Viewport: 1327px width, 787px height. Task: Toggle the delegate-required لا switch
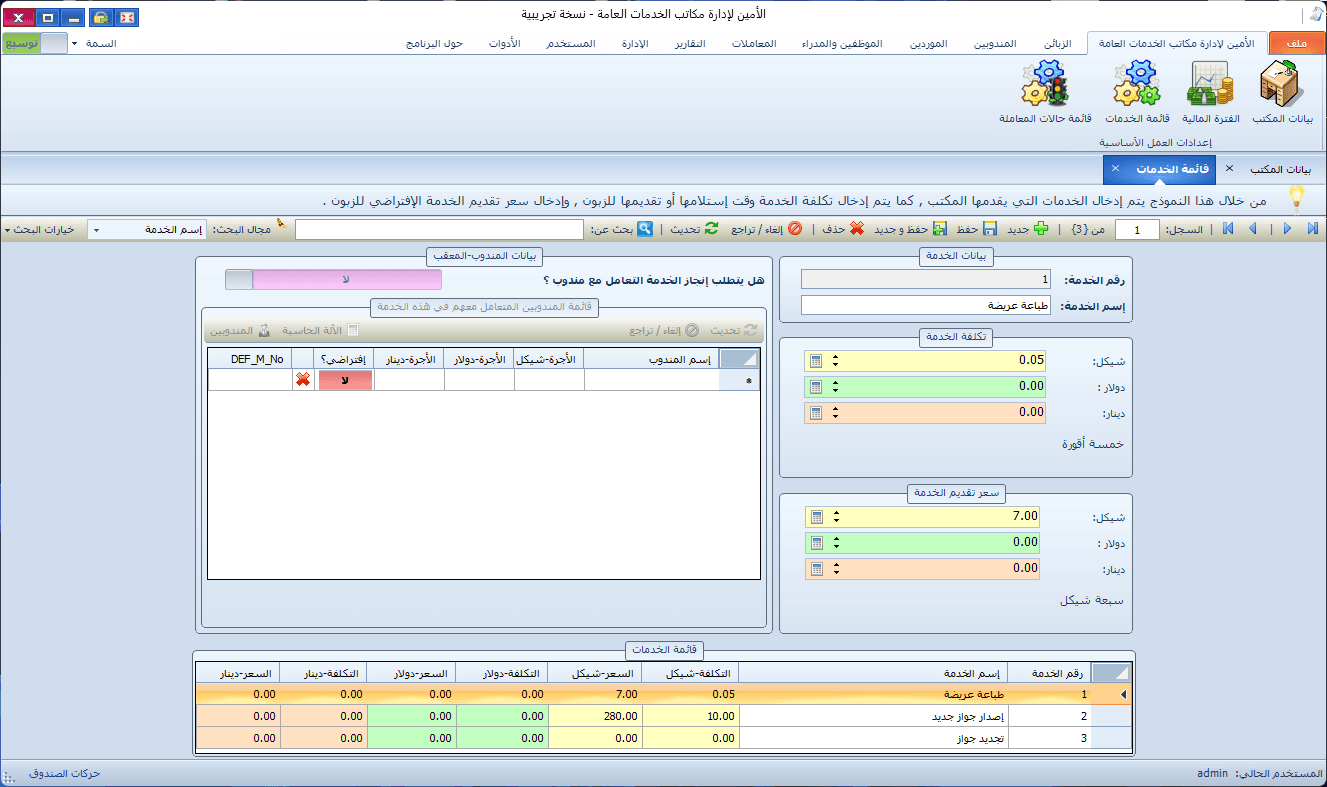click(x=333, y=280)
